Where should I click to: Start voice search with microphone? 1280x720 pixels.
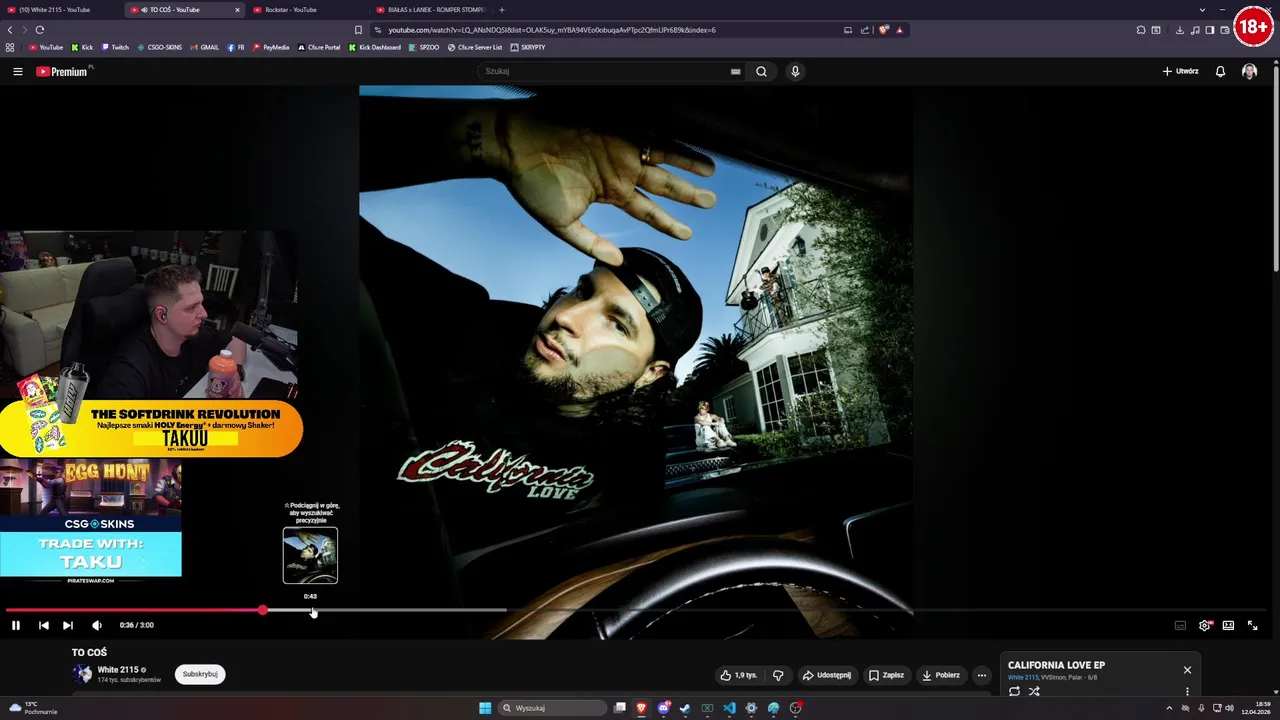click(795, 71)
